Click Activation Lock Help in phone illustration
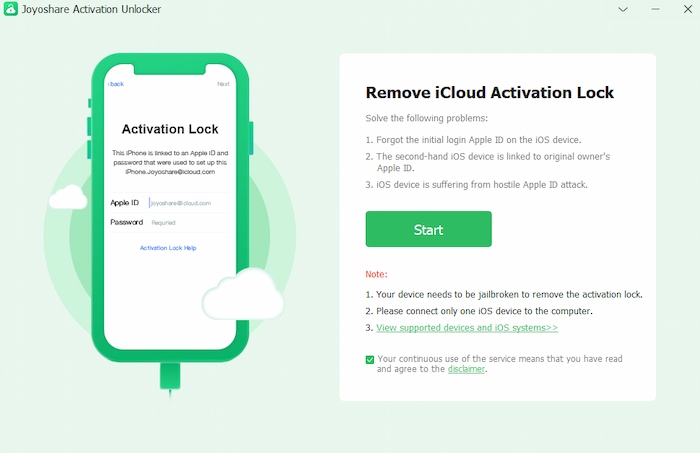Screen dimensions: 700x453 (x=168, y=248)
